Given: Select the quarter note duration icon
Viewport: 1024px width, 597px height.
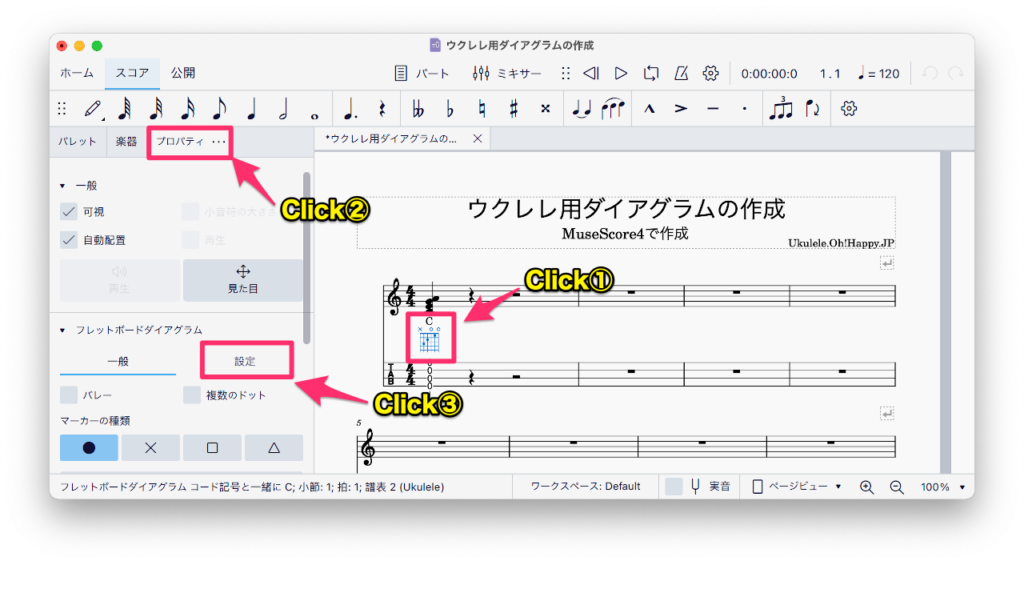Looking at the screenshot, I should pyautogui.click(x=251, y=108).
